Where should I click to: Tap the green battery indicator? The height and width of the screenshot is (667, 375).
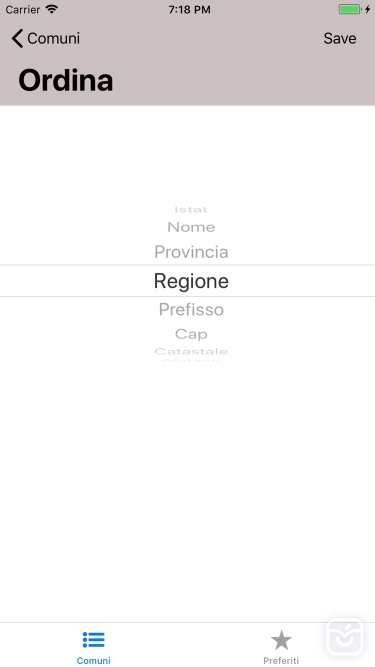click(350, 9)
